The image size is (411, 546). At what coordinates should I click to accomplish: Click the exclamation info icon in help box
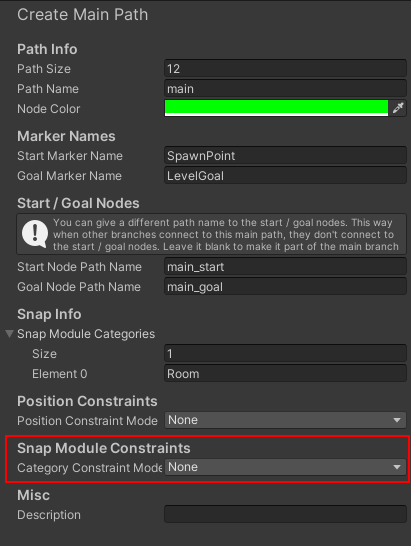point(34,234)
